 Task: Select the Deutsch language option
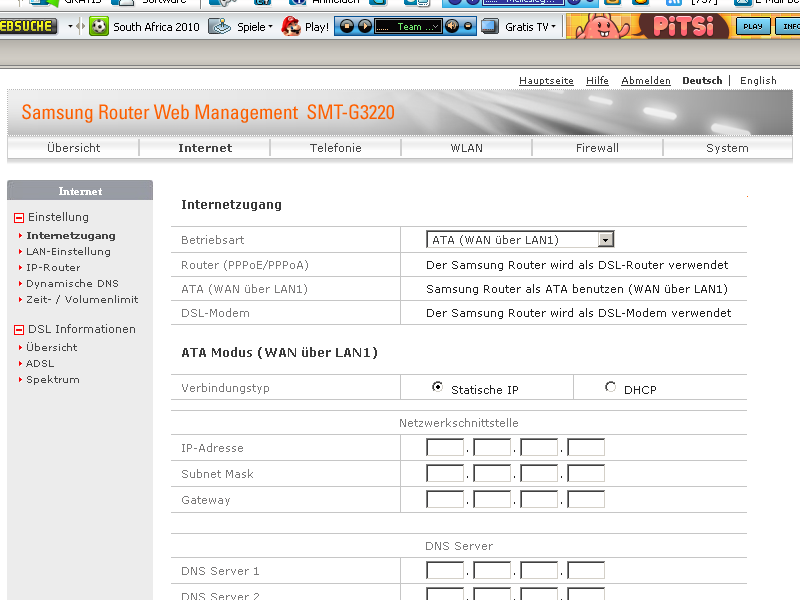tap(703, 81)
